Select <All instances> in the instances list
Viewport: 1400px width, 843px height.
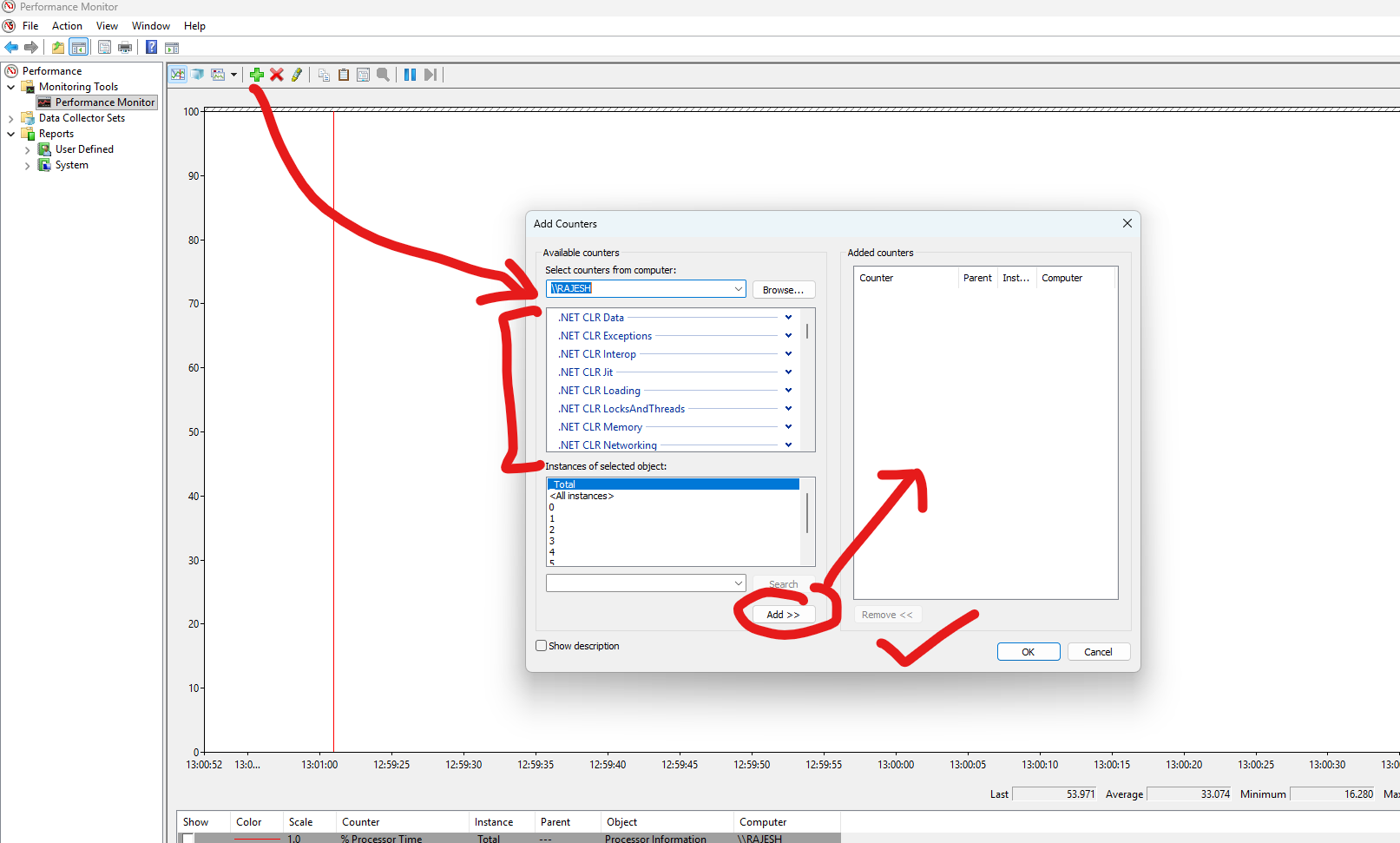[582, 497]
